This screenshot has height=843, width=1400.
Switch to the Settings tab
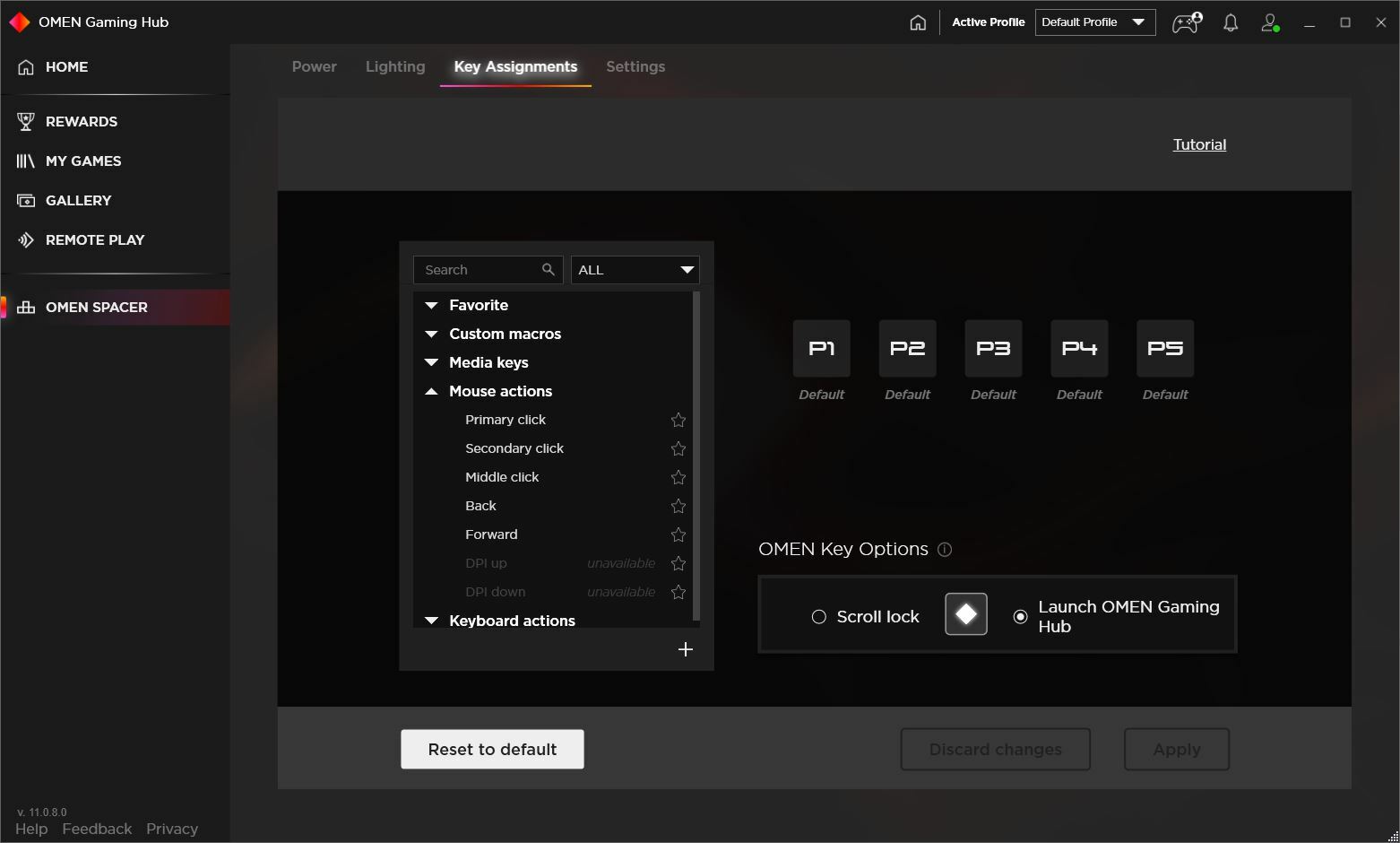[635, 66]
